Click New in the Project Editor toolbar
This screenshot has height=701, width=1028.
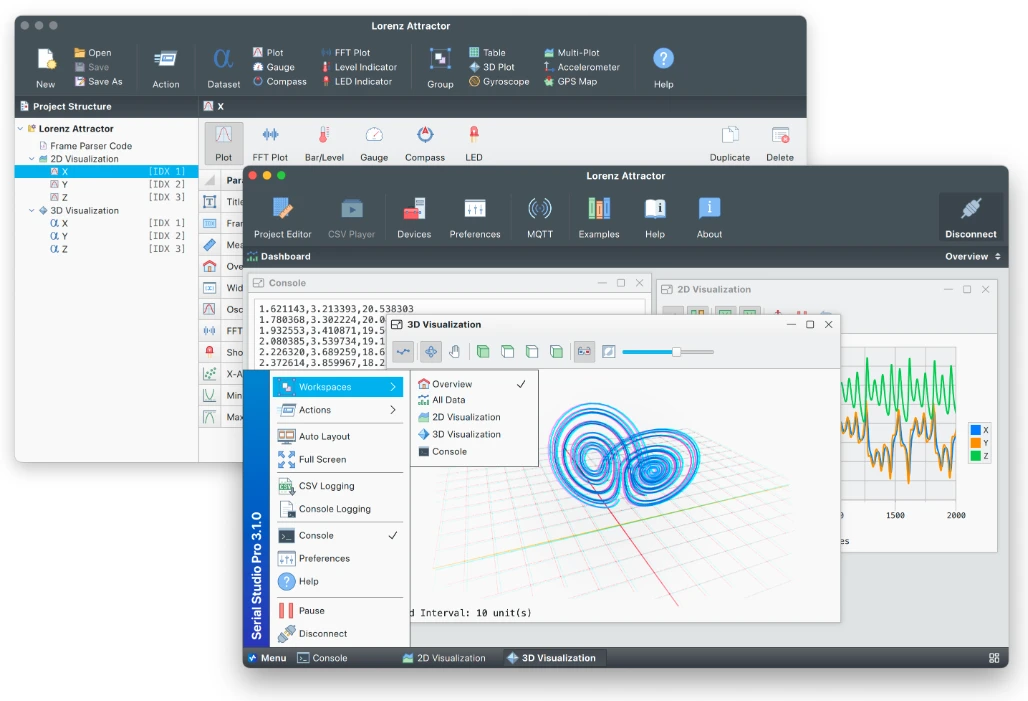pyautogui.click(x=46, y=68)
